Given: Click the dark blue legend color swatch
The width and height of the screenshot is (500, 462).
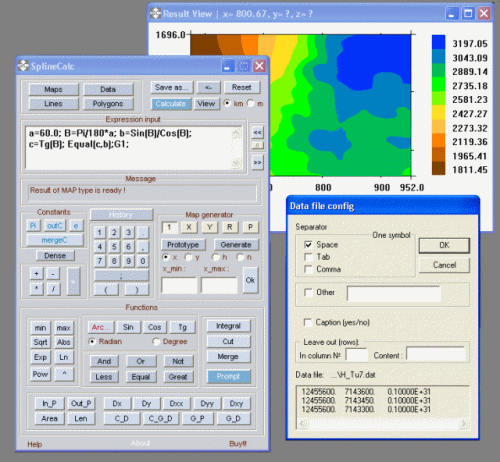Looking at the screenshot, I should 438,42.
